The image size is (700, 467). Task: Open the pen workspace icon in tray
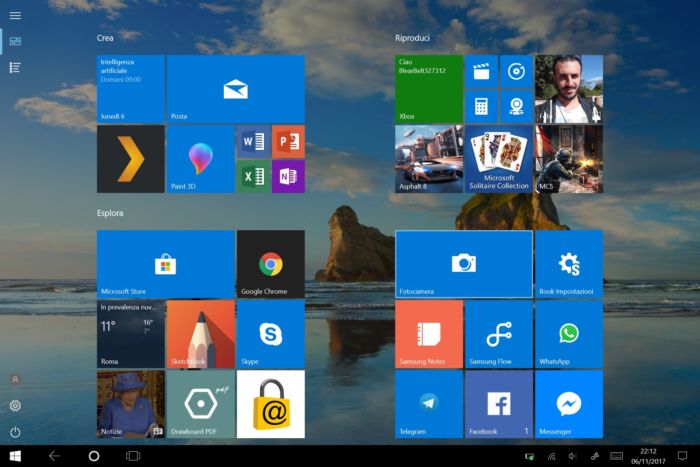click(x=594, y=456)
